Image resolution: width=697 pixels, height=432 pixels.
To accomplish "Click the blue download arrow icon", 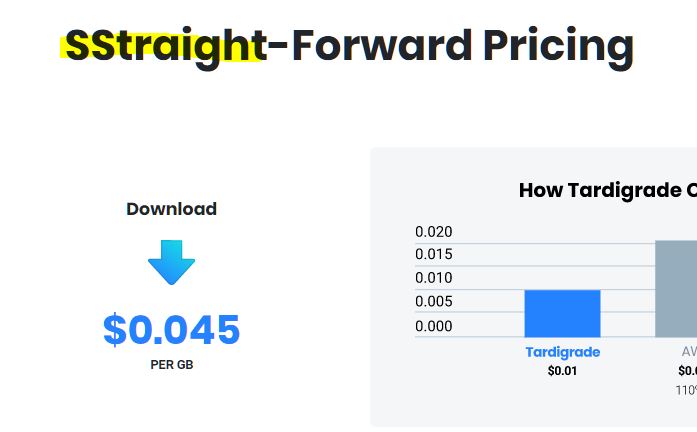I will click(x=171, y=262).
